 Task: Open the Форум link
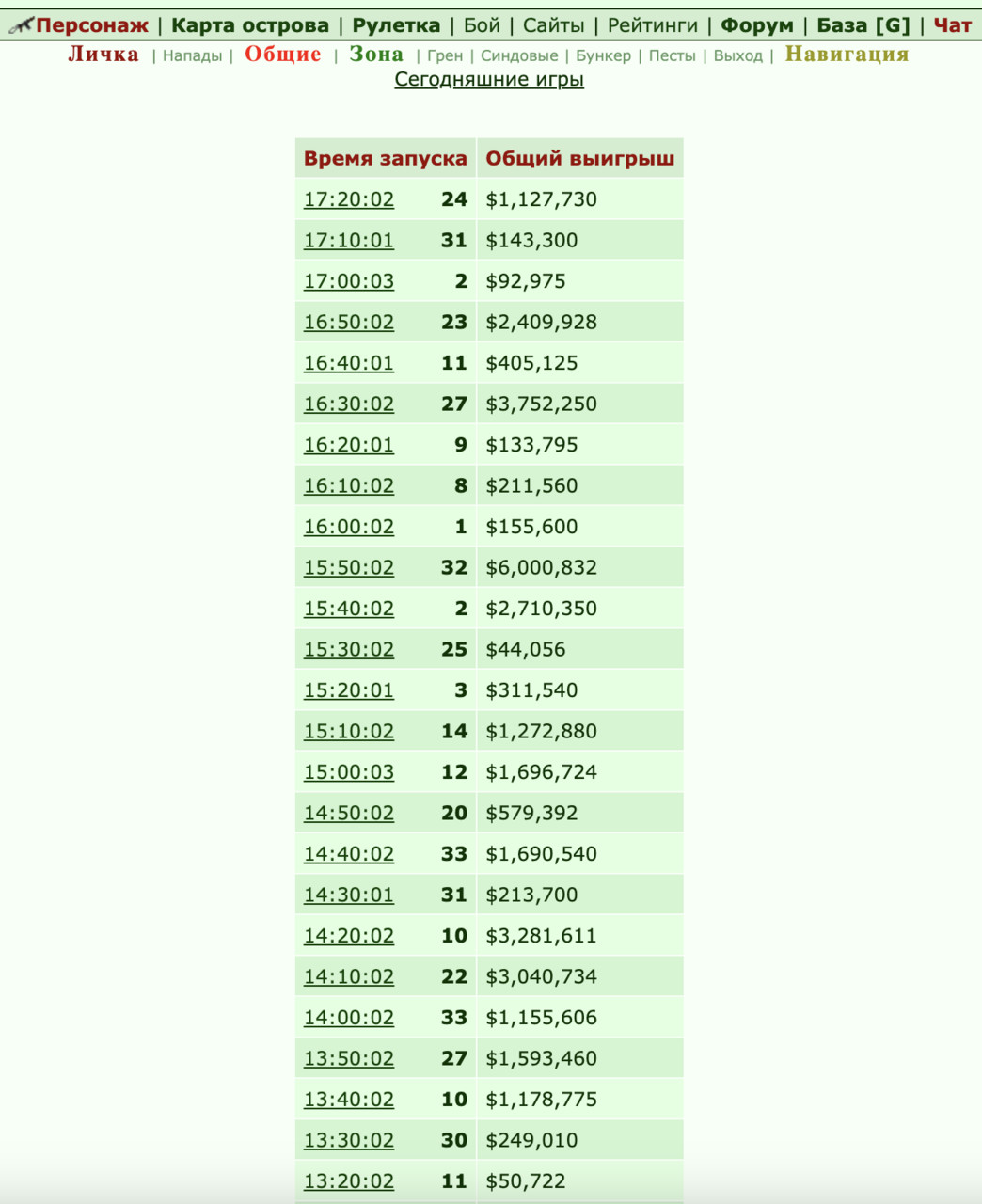click(757, 25)
